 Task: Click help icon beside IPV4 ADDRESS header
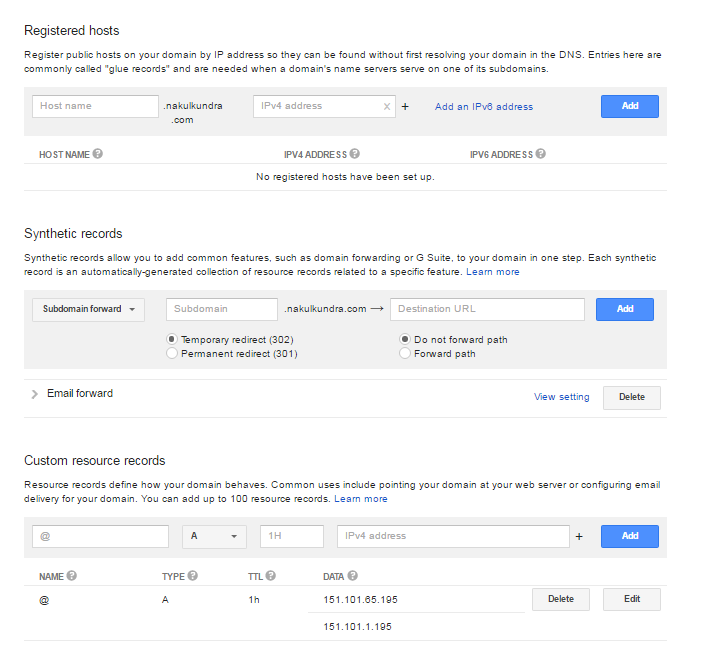(355, 155)
